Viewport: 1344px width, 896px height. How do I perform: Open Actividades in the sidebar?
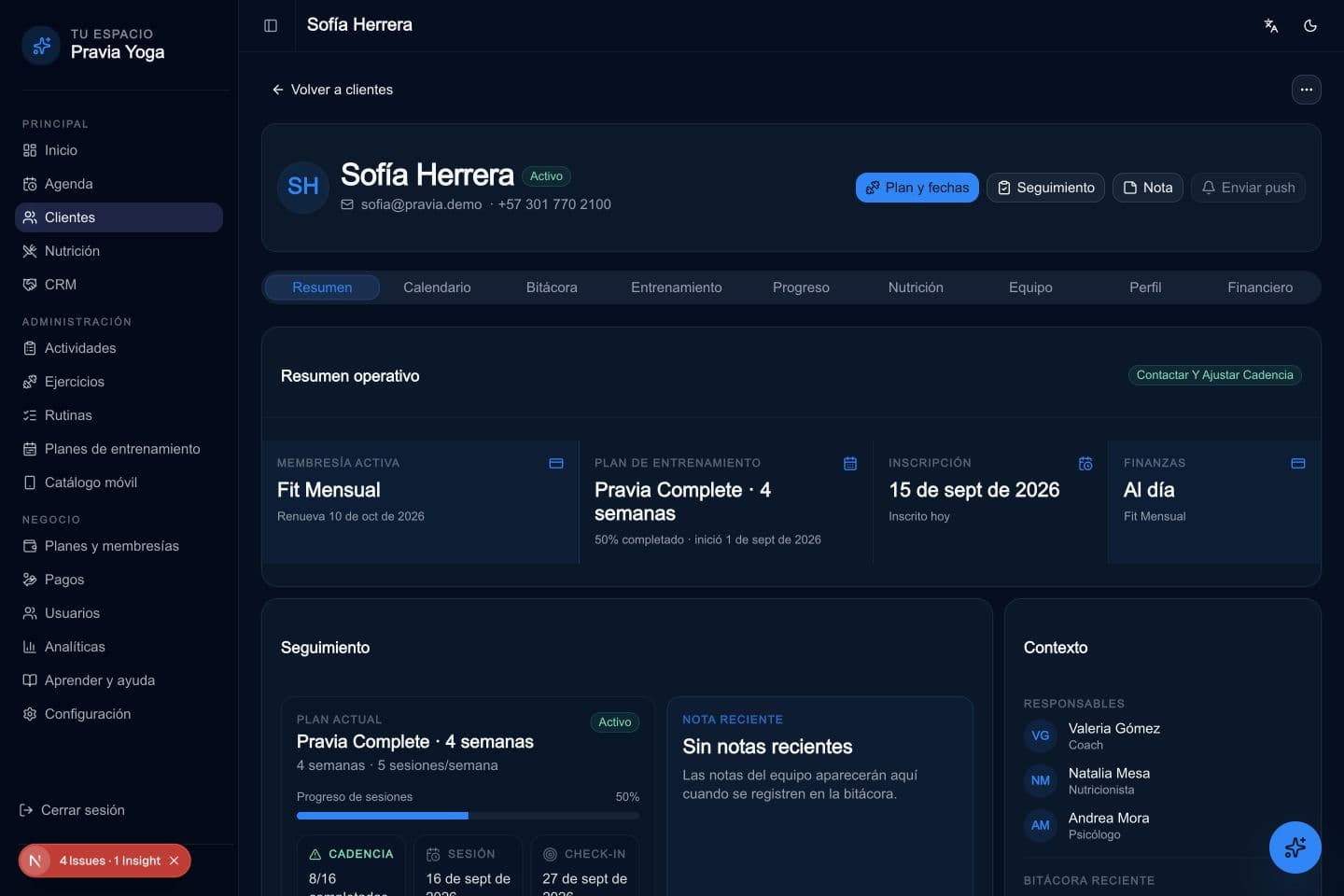119,348
